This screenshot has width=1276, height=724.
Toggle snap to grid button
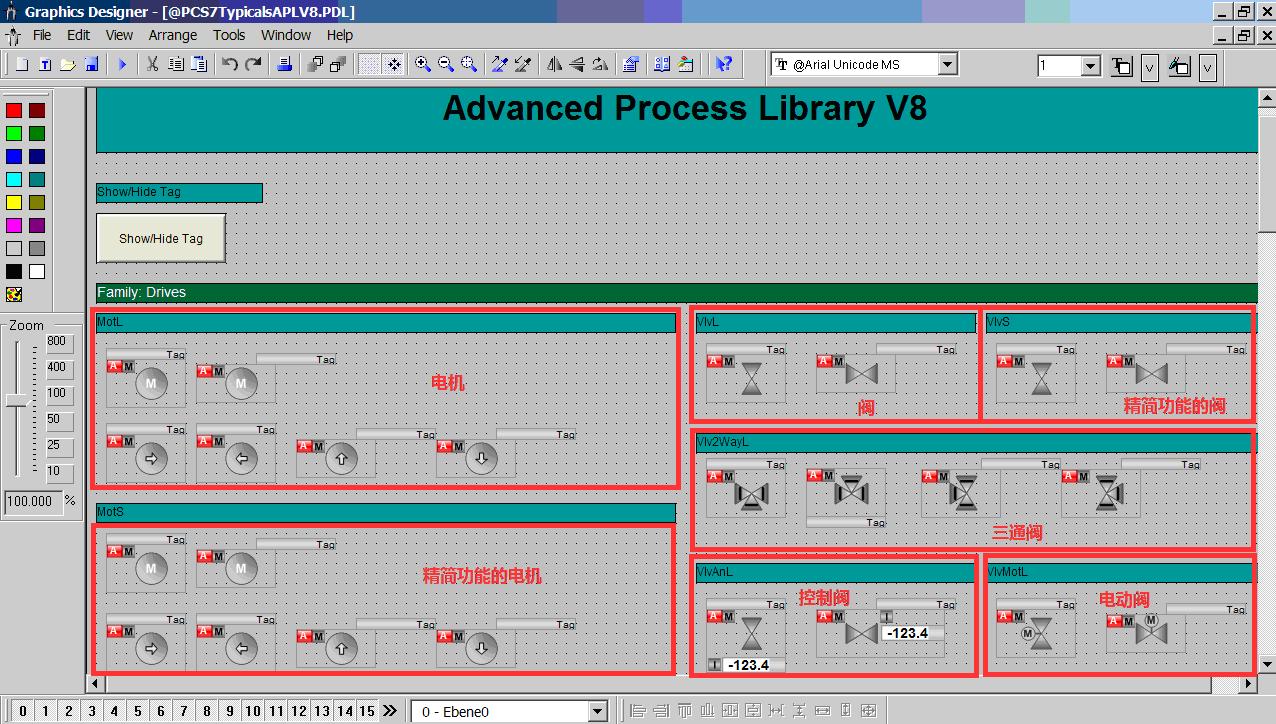click(394, 64)
